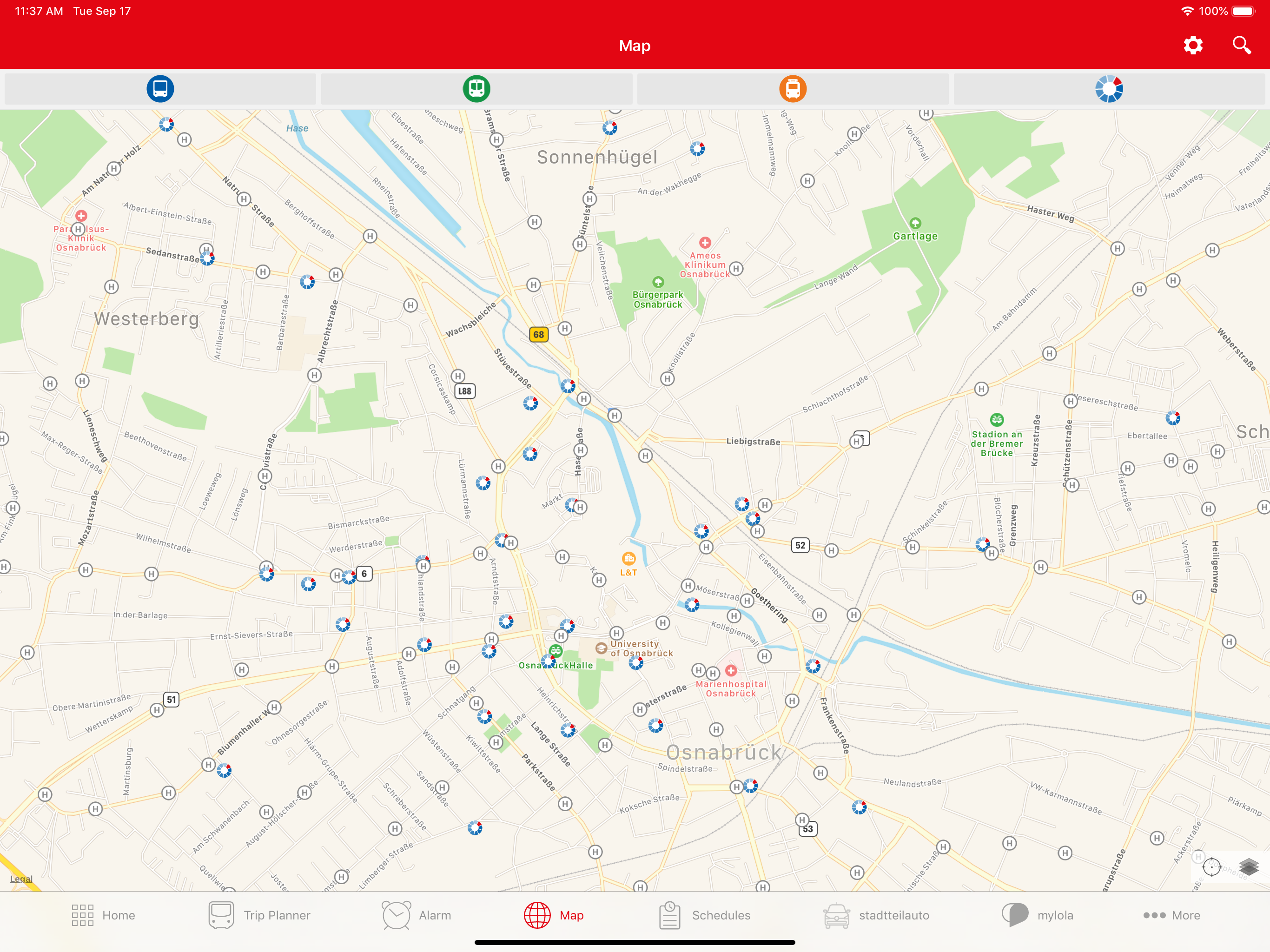The image size is (1270, 952).
Task: Tap the Westerberg district label
Action: tap(146, 319)
